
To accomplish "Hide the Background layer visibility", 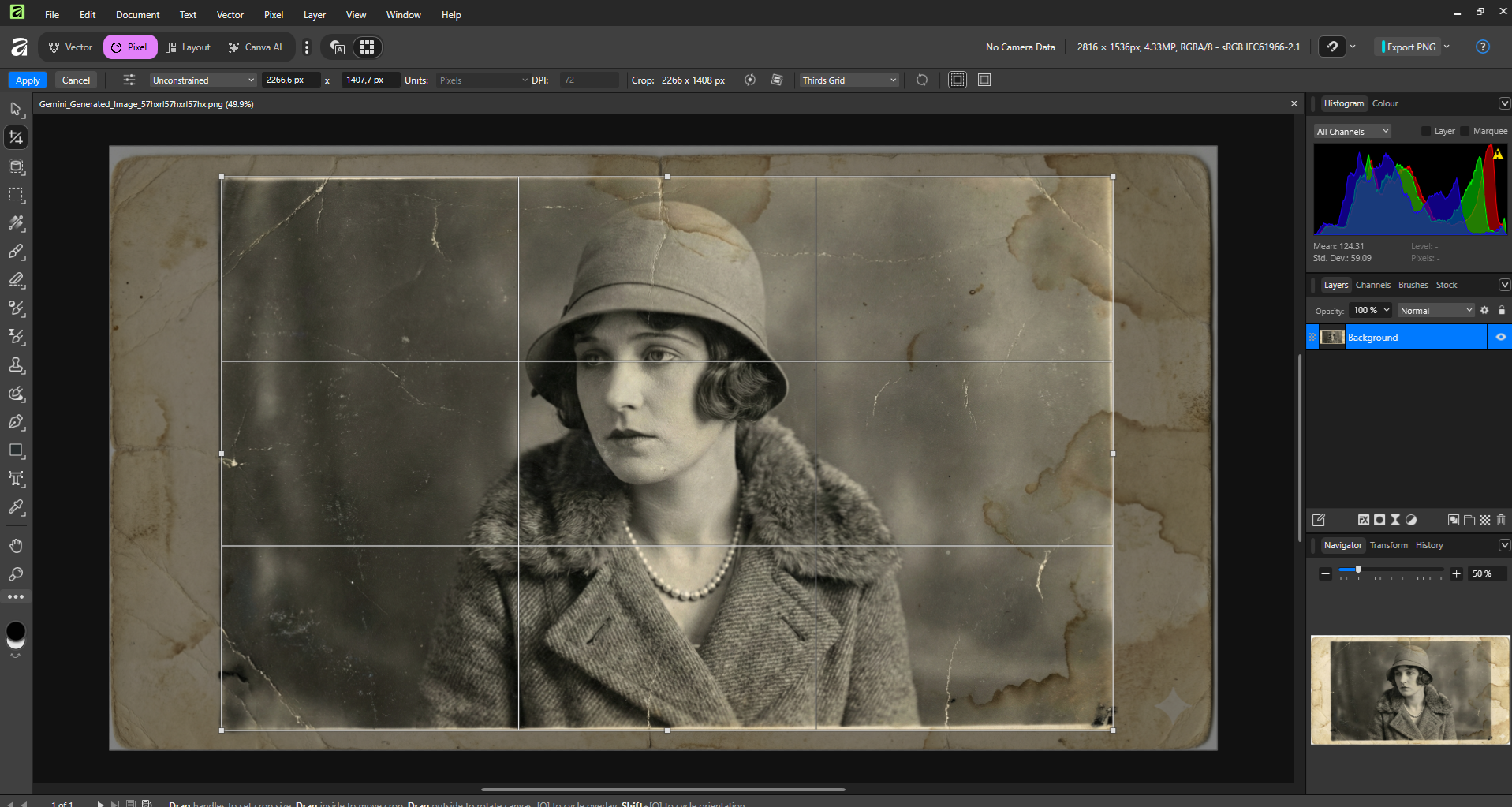I will [1500, 338].
